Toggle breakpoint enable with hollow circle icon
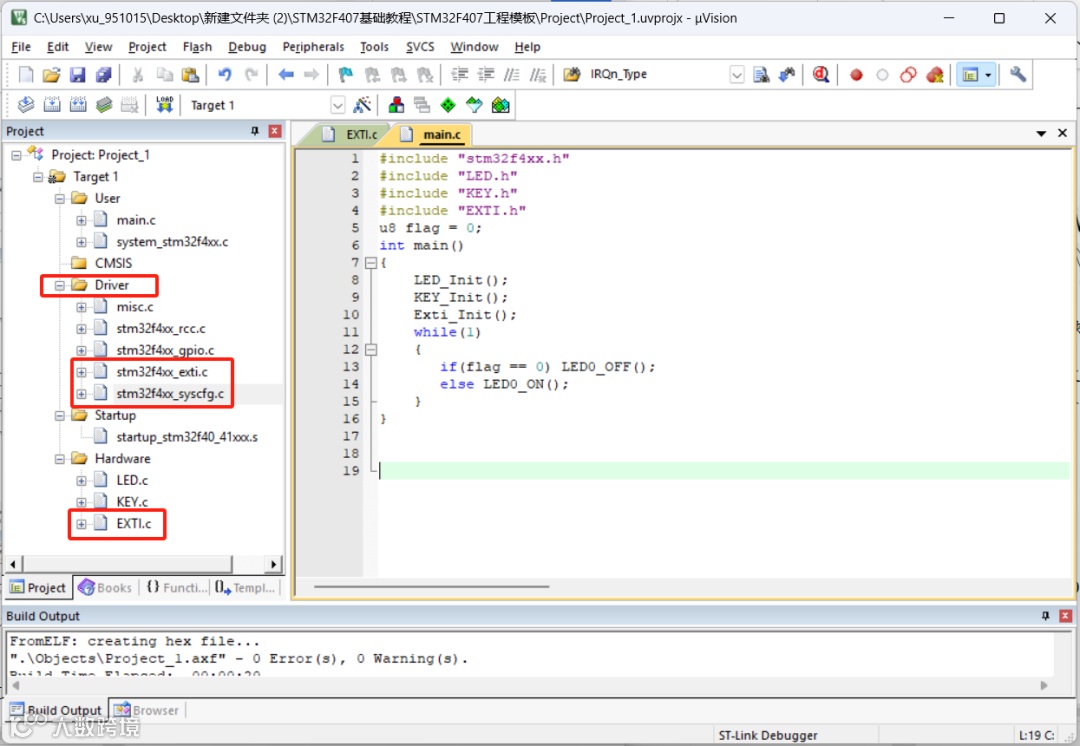Image resolution: width=1080 pixels, height=746 pixels. coord(882,75)
